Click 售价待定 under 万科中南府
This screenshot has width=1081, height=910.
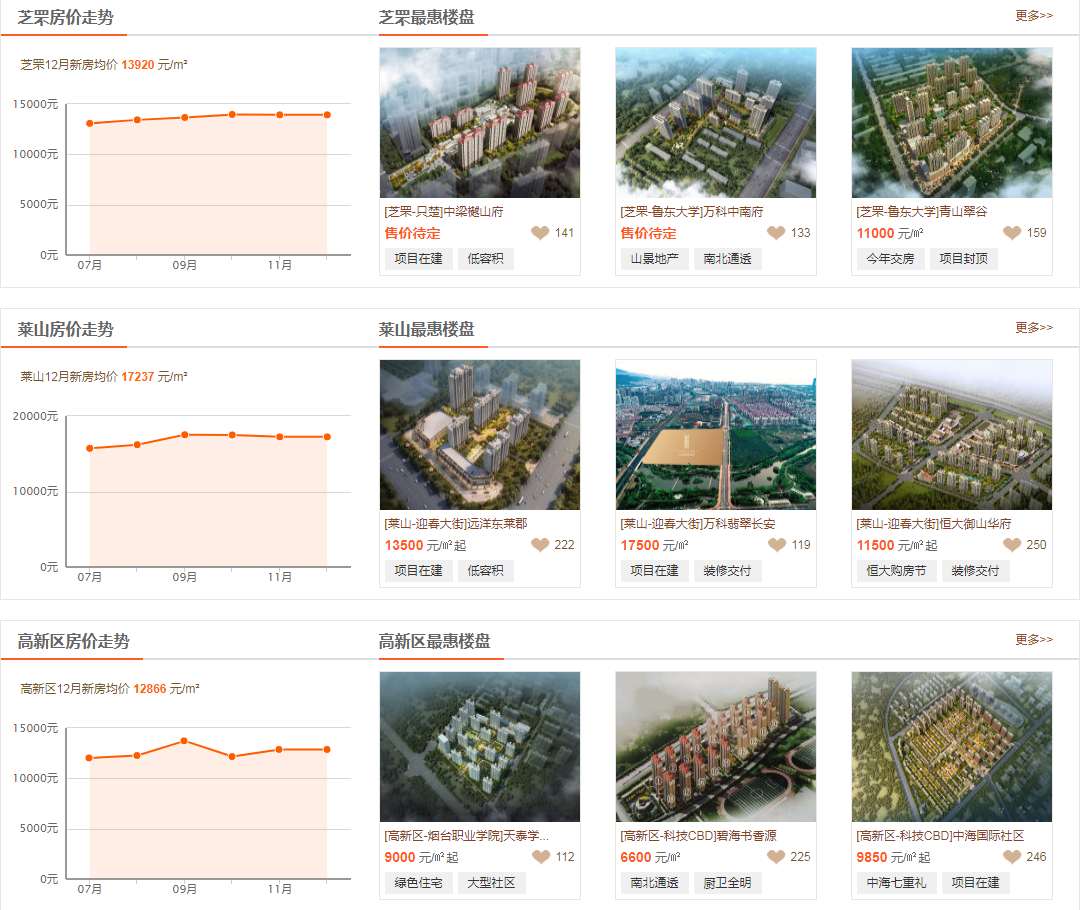coord(649,234)
